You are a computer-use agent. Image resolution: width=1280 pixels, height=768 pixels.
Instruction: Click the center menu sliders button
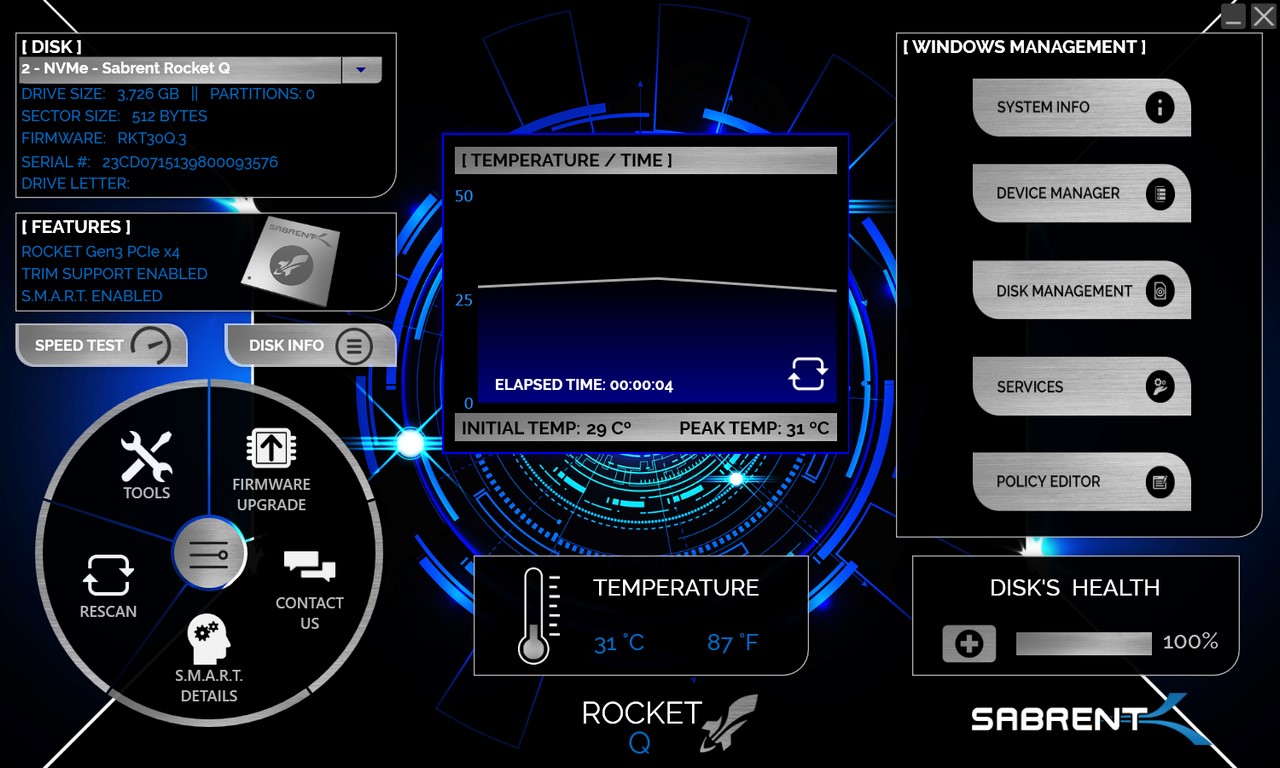[208, 552]
